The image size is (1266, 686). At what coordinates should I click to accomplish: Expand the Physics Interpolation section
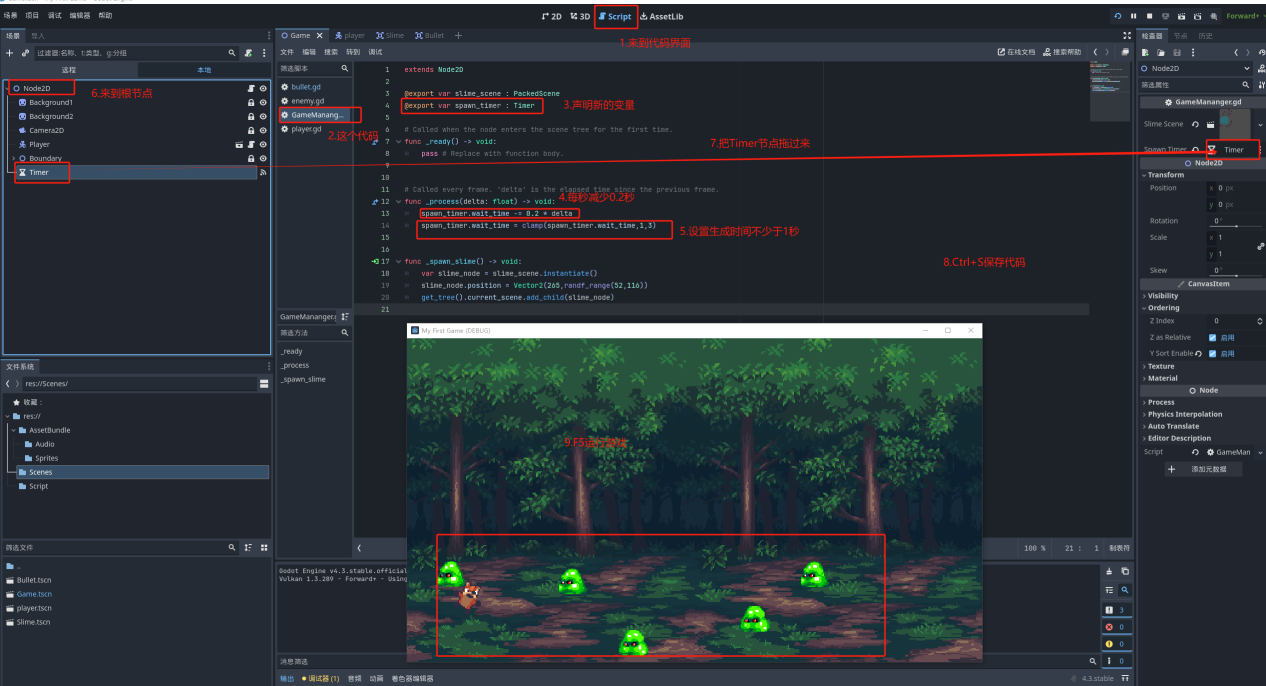[1185, 414]
